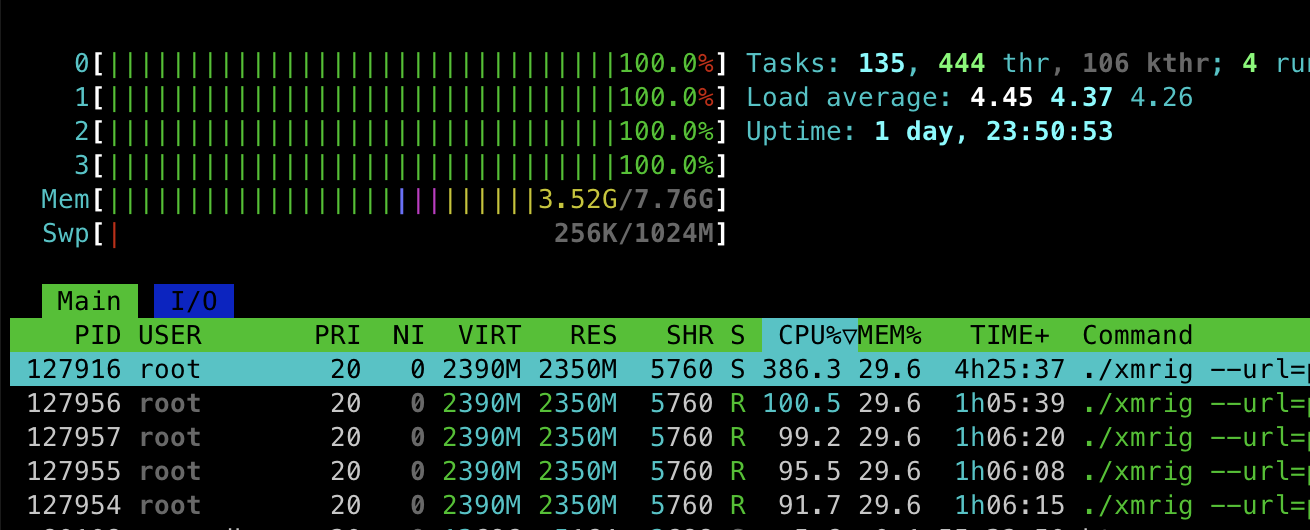Sort by the PID column header
This screenshot has height=530, width=1310.
[96, 335]
